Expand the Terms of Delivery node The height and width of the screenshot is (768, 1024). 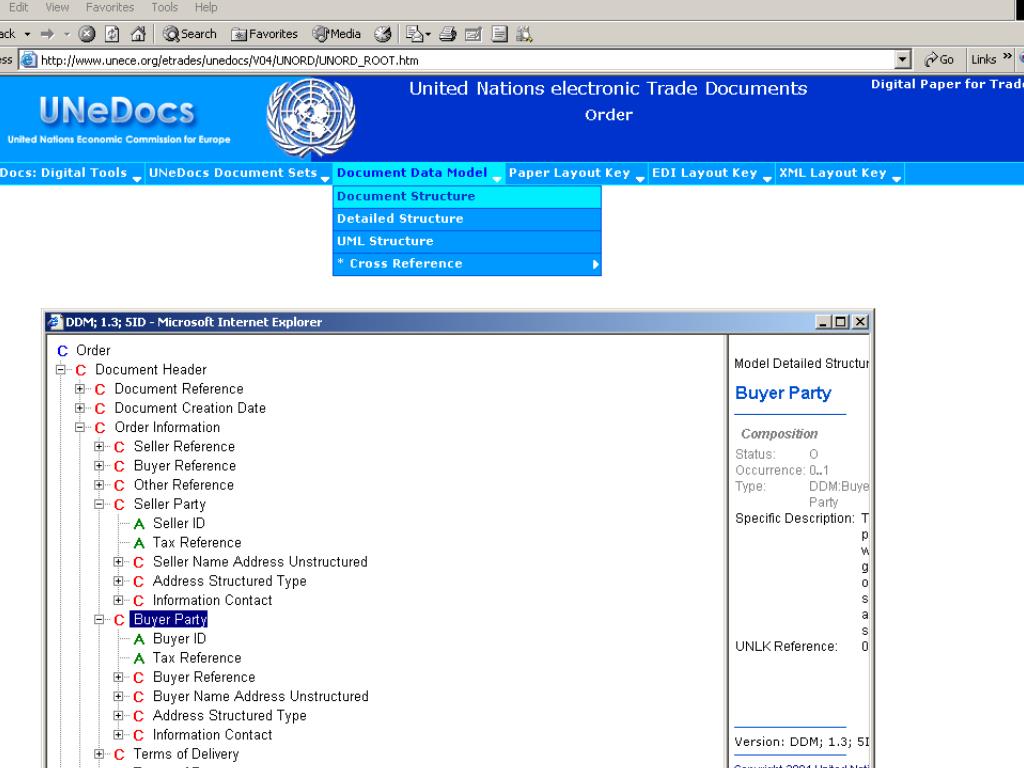click(x=99, y=754)
